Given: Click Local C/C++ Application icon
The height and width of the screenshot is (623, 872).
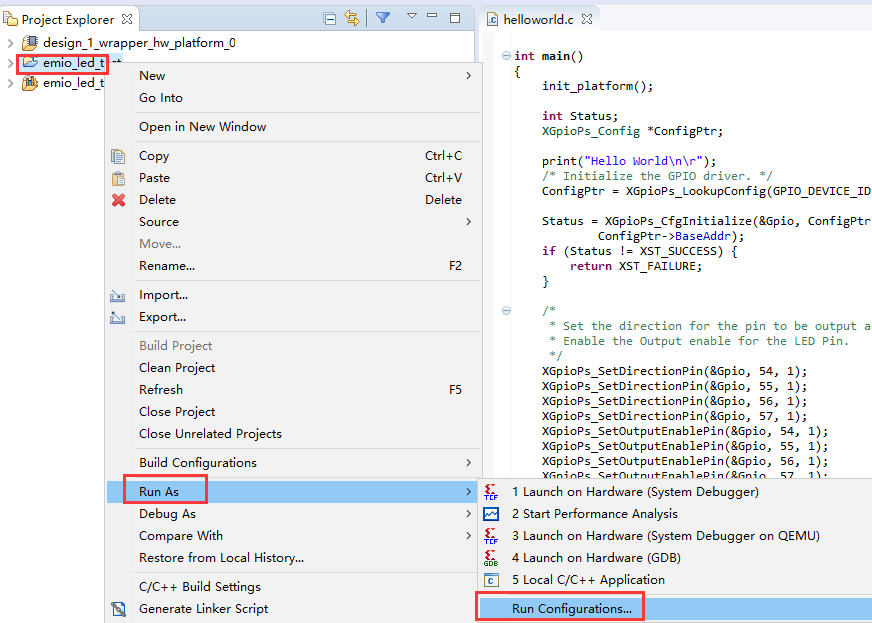Looking at the screenshot, I should tap(491, 580).
